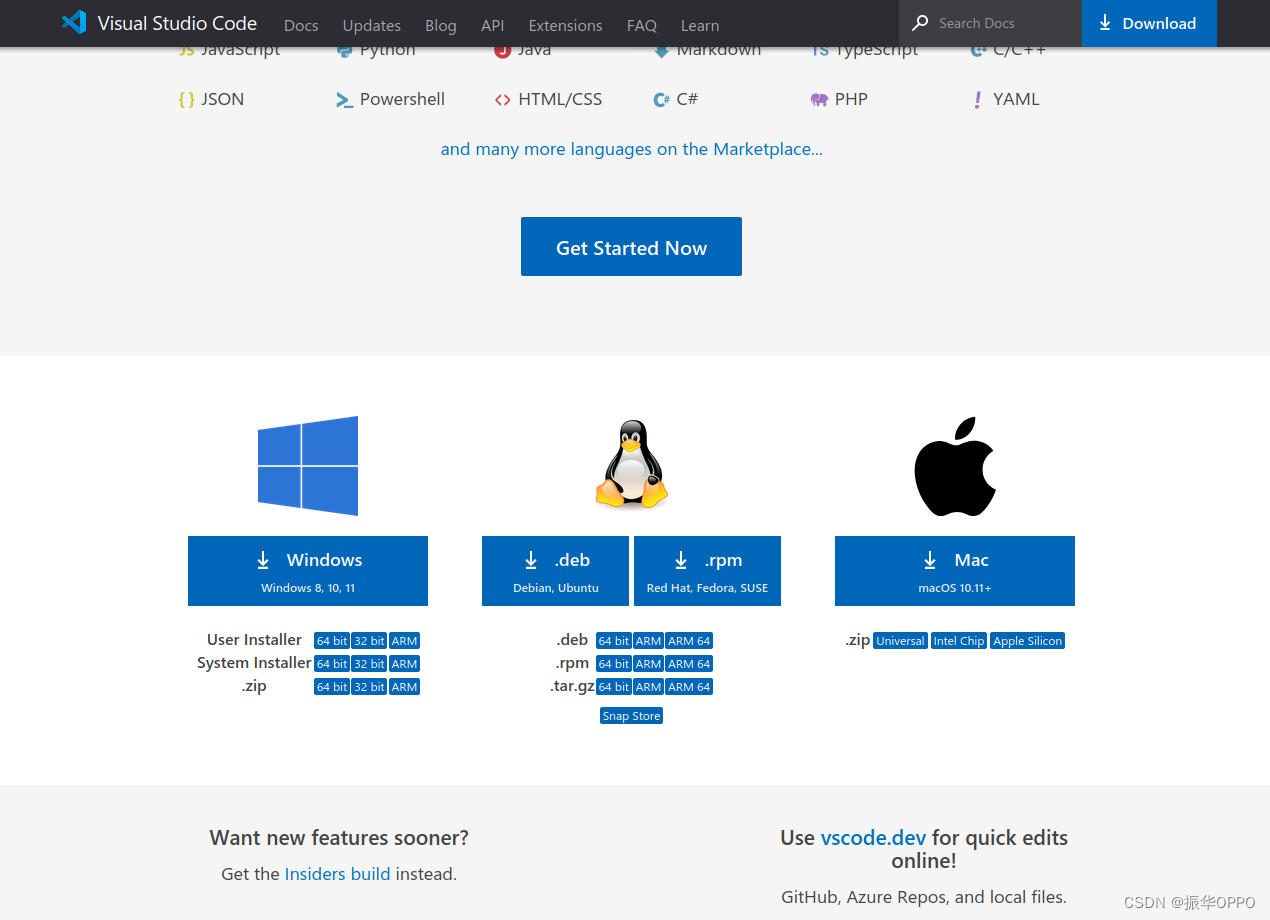
Task: Select .tar.gz 64 bit badge
Action: [x=614, y=687]
